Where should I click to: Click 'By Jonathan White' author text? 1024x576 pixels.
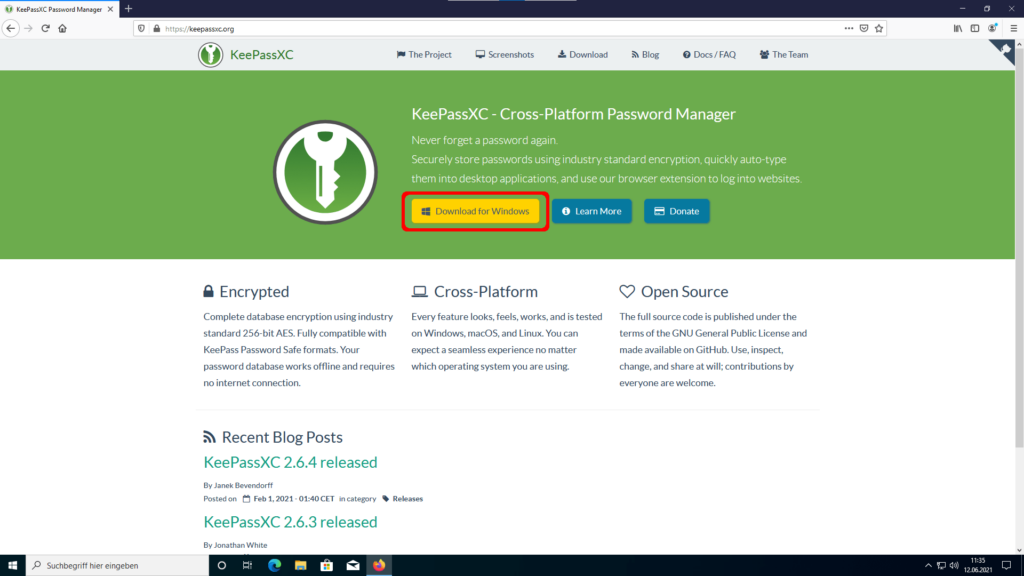pyautogui.click(x=235, y=545)
